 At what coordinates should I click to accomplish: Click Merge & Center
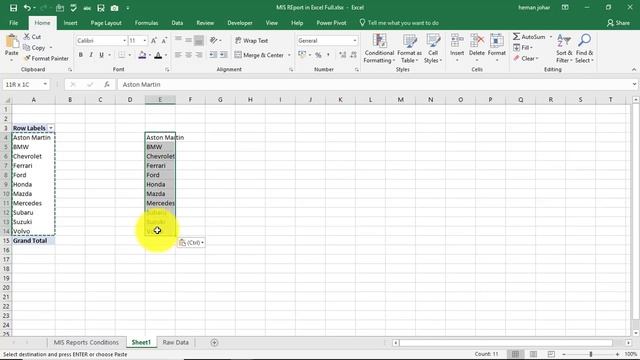tap(259, 55)
